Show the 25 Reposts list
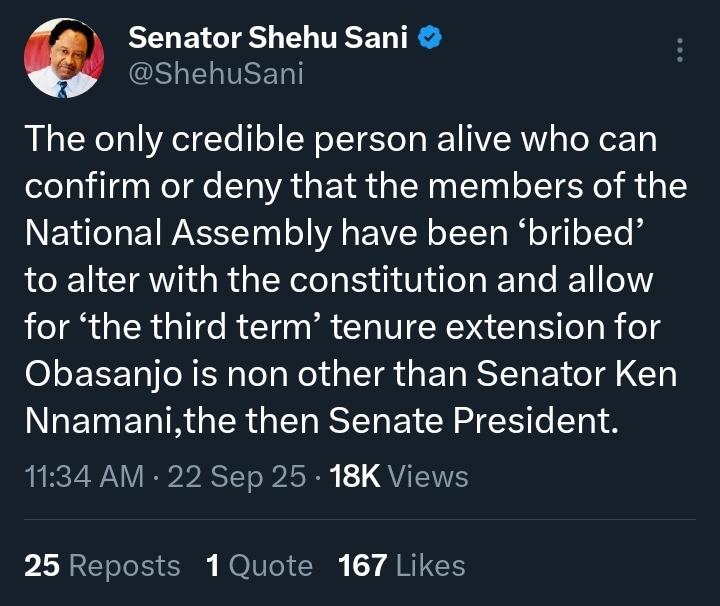The width and height of the screenshot is (720, 606). pos(102,566)
